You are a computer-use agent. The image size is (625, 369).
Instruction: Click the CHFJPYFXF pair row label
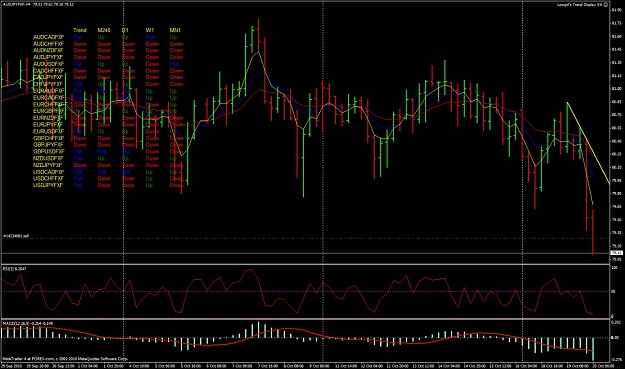coord(48,84)
